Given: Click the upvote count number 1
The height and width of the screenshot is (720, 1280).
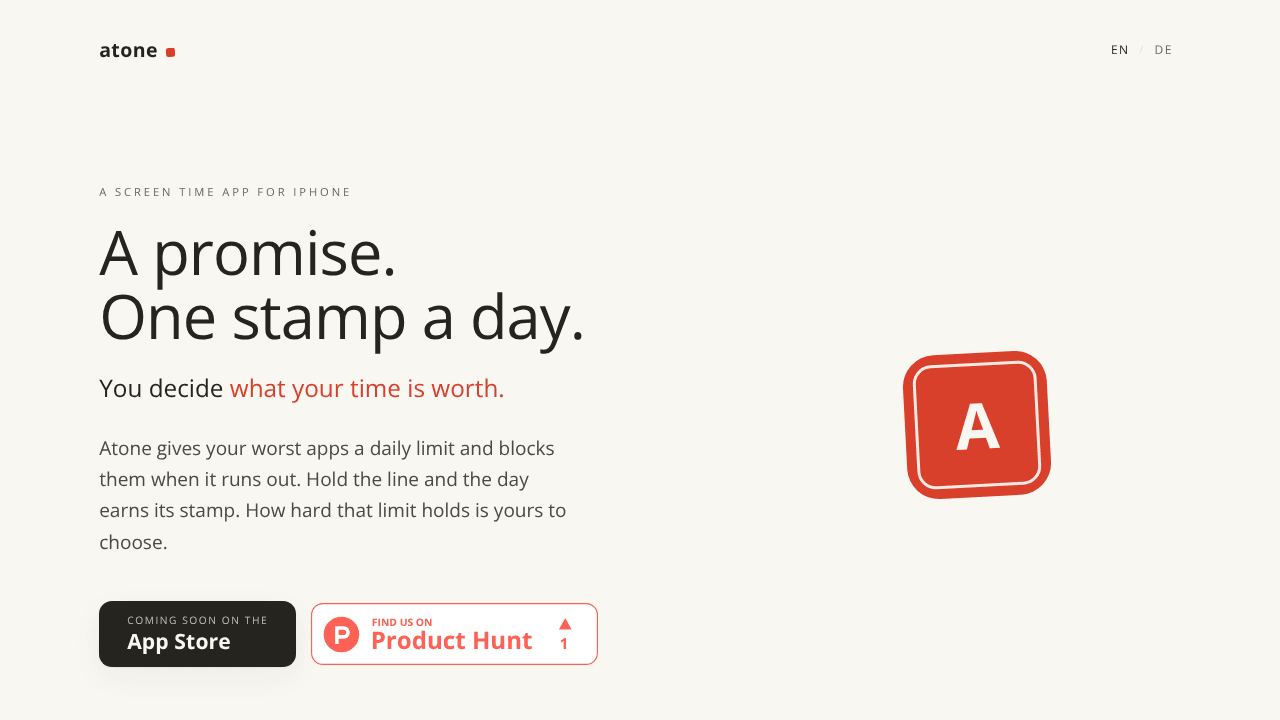Looking at the screenshot, I should (x=564, y=644).
